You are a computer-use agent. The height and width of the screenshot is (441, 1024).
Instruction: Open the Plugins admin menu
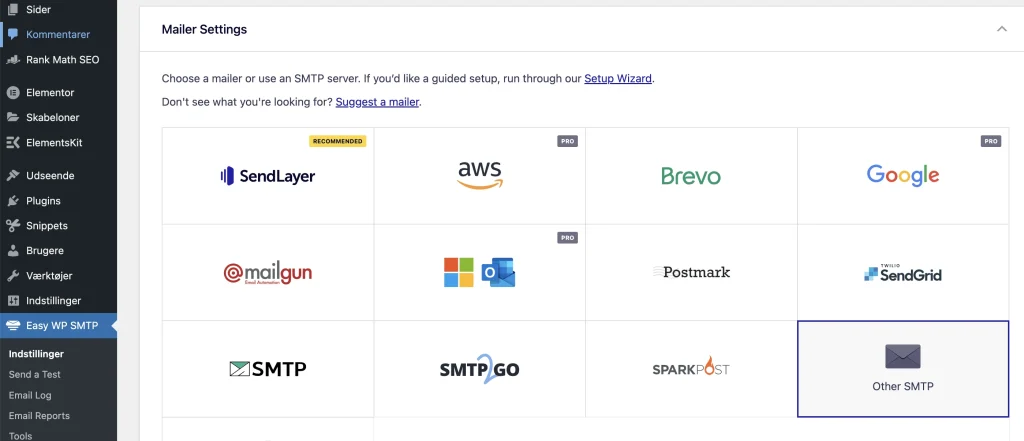(58, 201)
